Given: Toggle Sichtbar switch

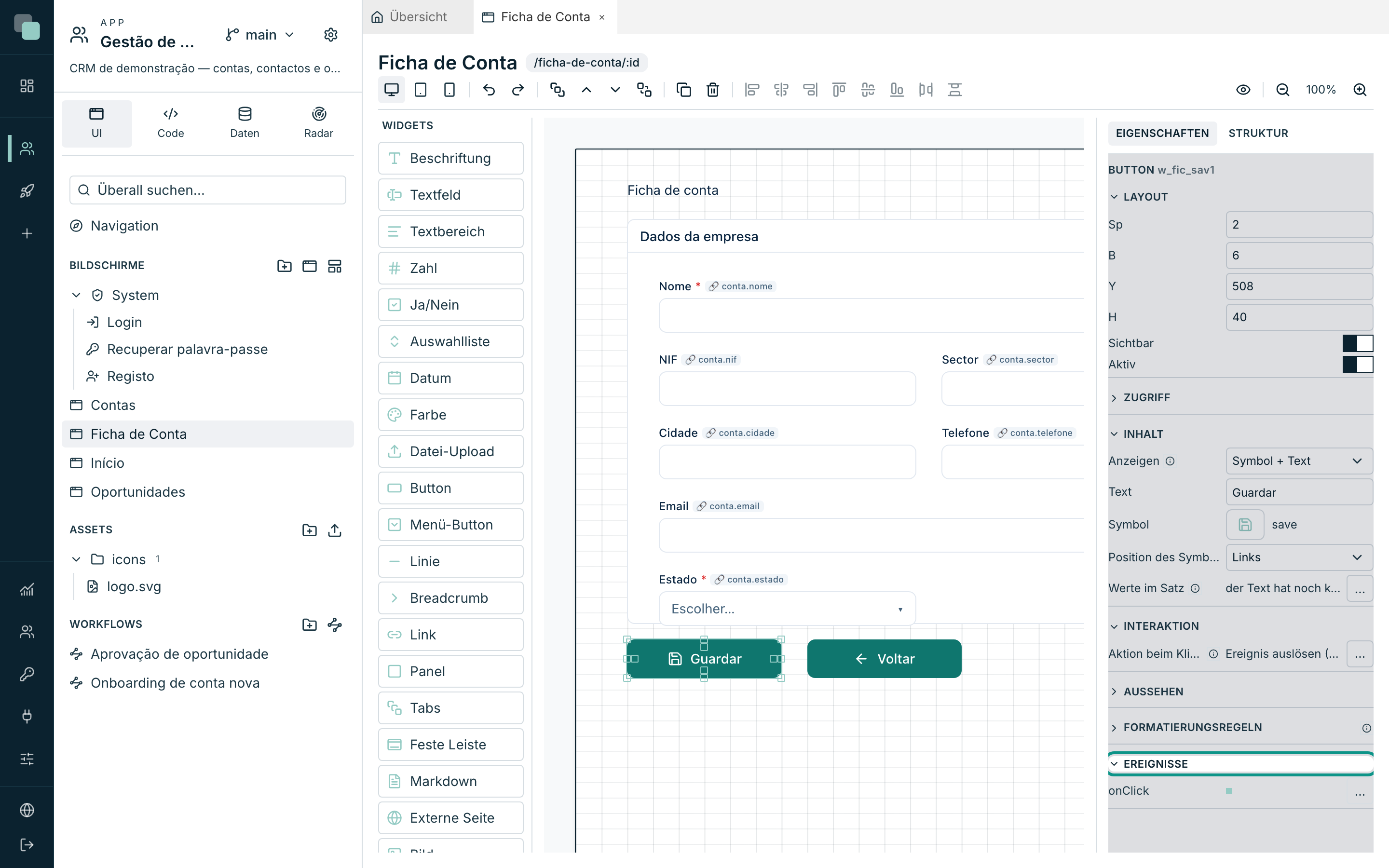Looking at the screenshot, I should pos(1358,343).
